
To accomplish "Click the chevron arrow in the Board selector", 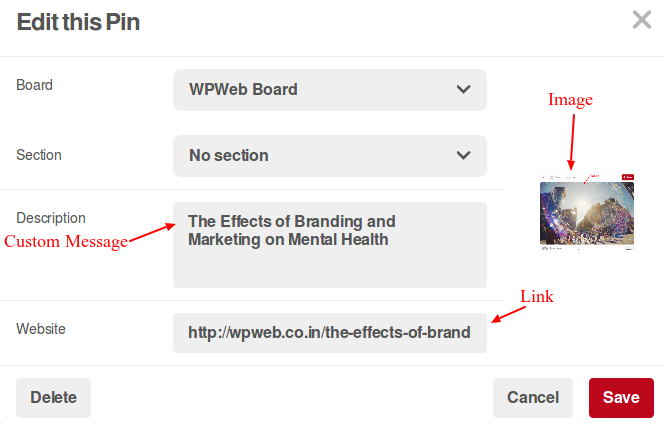I will tap(463, 89).
